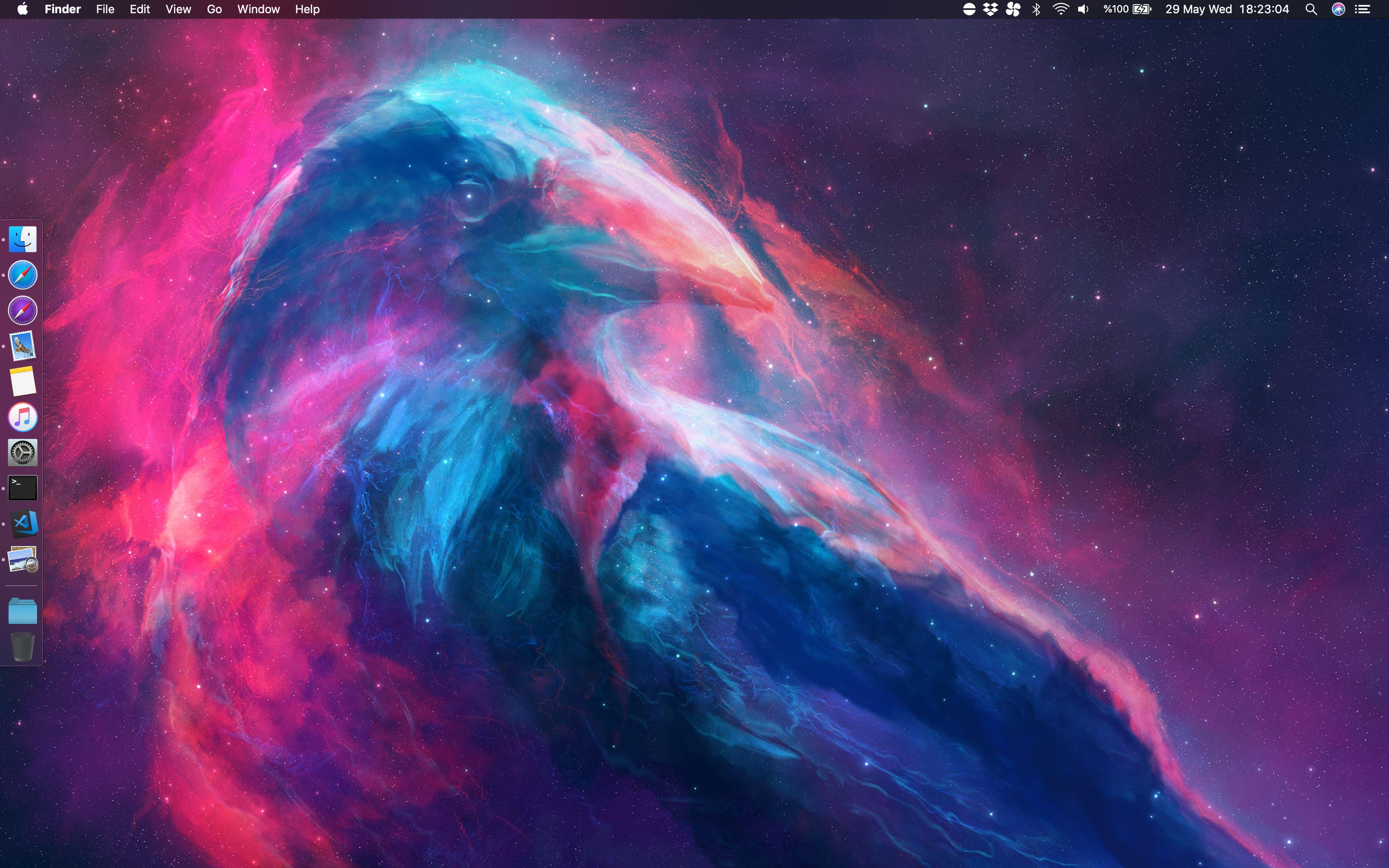Launch Safari Technology Preview with the purple compass
Viewport: 1389px width, 868px height.
23,310
